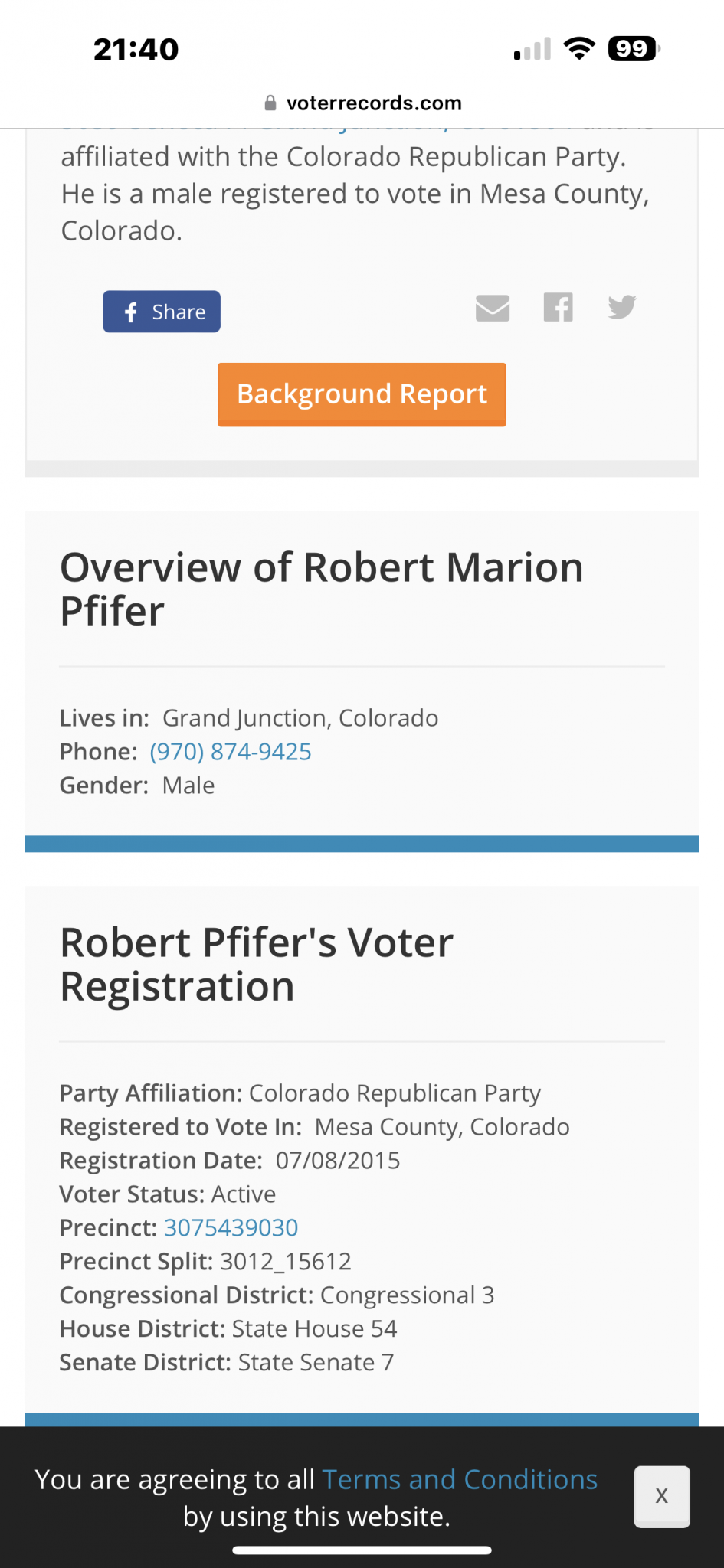Click the Mesa County, Colorado registration text

tap(442, 1127)
